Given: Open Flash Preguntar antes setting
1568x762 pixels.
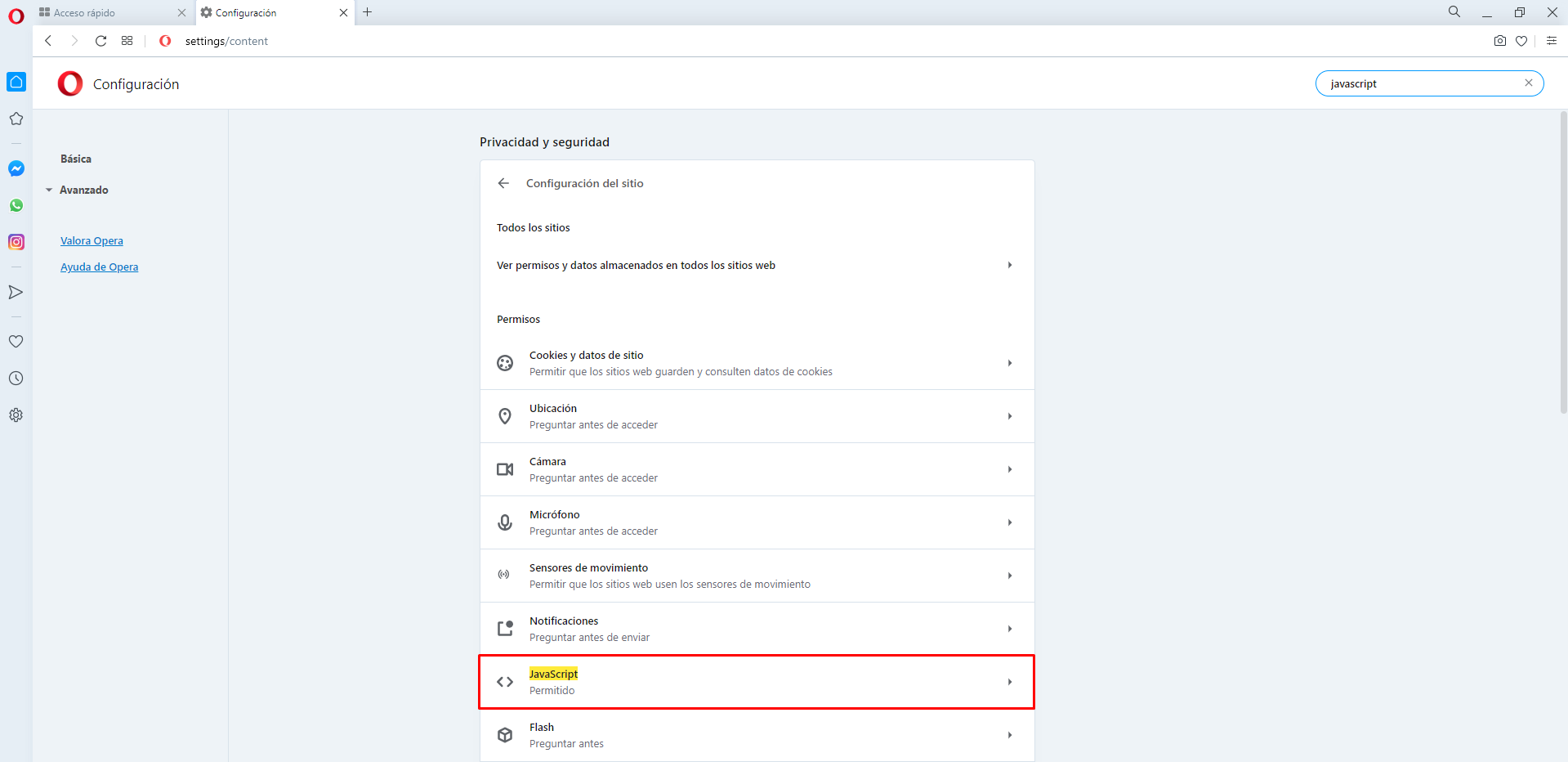Looking at the screenshot, I should coord(757,735).
